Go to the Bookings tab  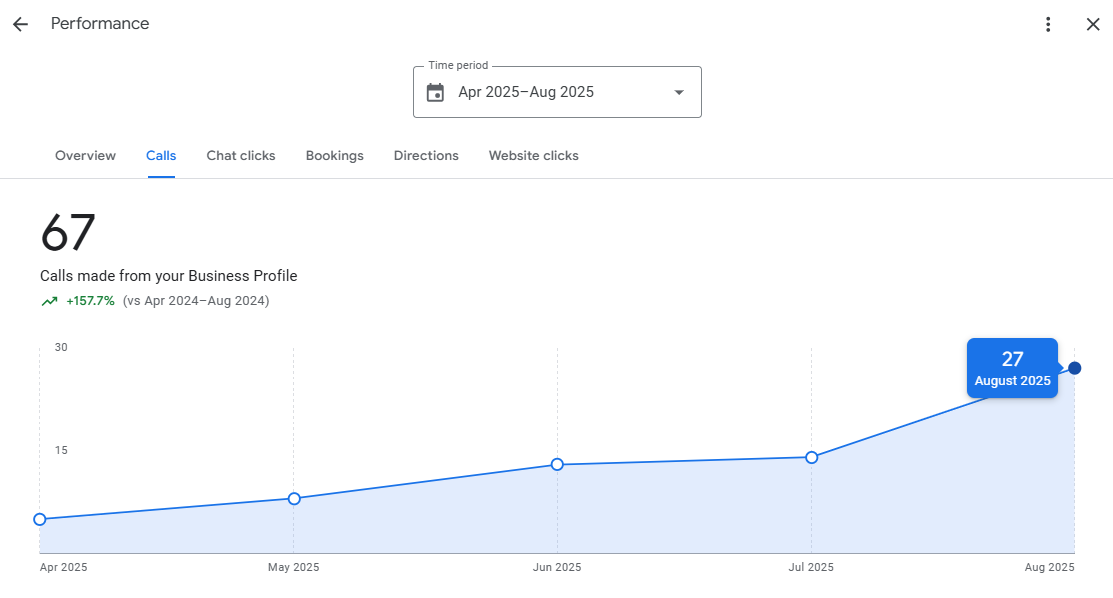tap(334, 156)
